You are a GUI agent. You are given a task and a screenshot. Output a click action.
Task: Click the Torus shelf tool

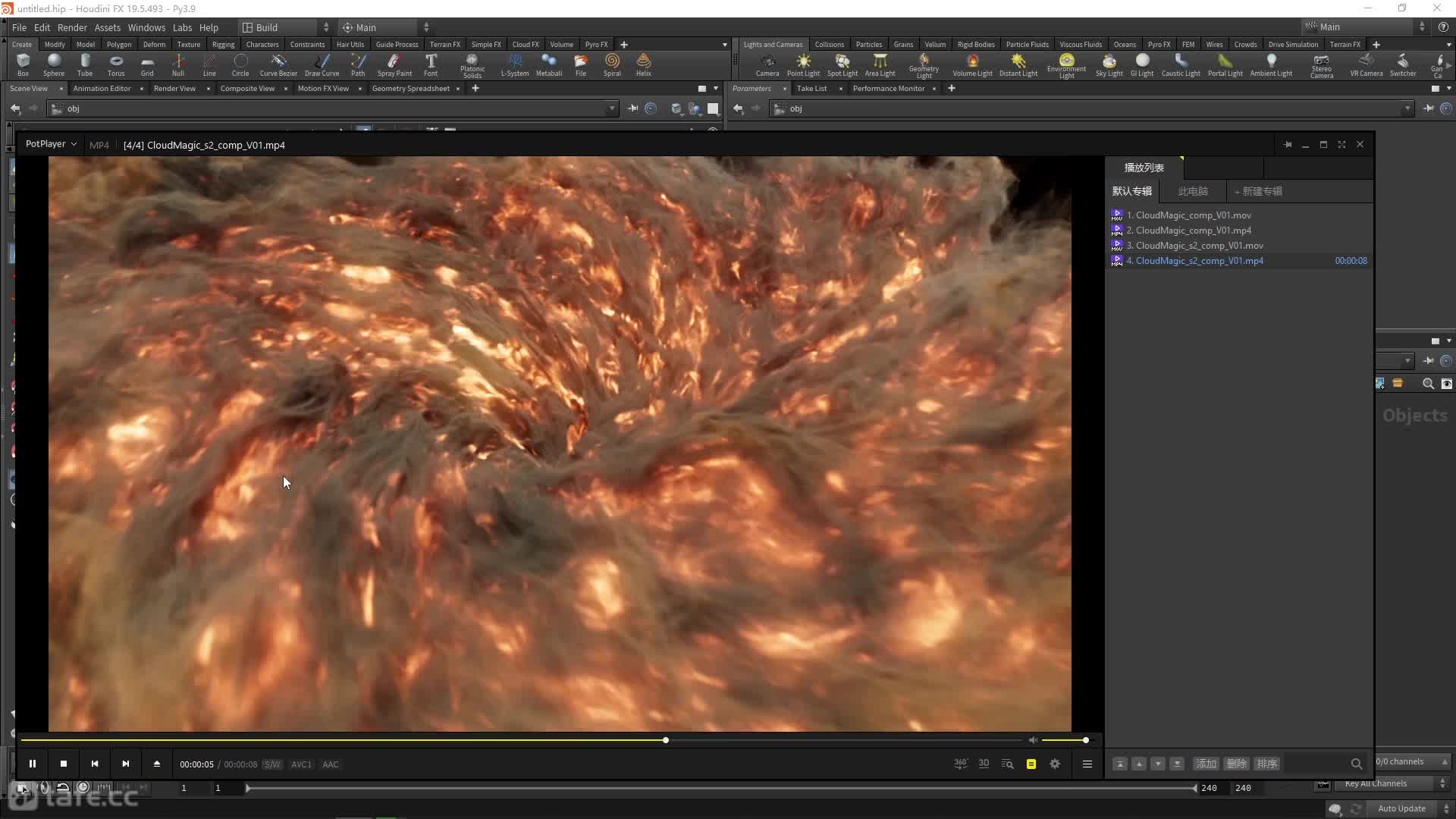(116, 65)
